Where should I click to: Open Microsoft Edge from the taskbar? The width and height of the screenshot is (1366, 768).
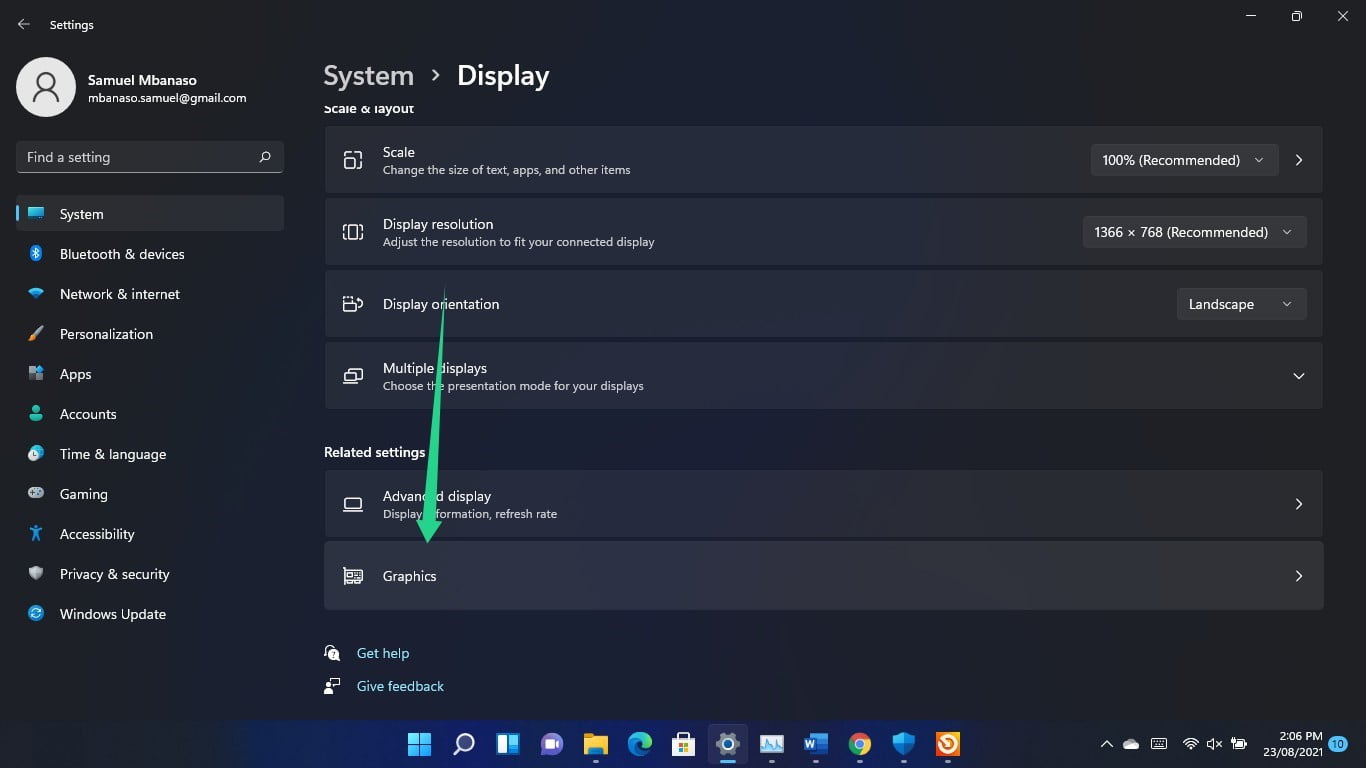(x=639, y=744)
